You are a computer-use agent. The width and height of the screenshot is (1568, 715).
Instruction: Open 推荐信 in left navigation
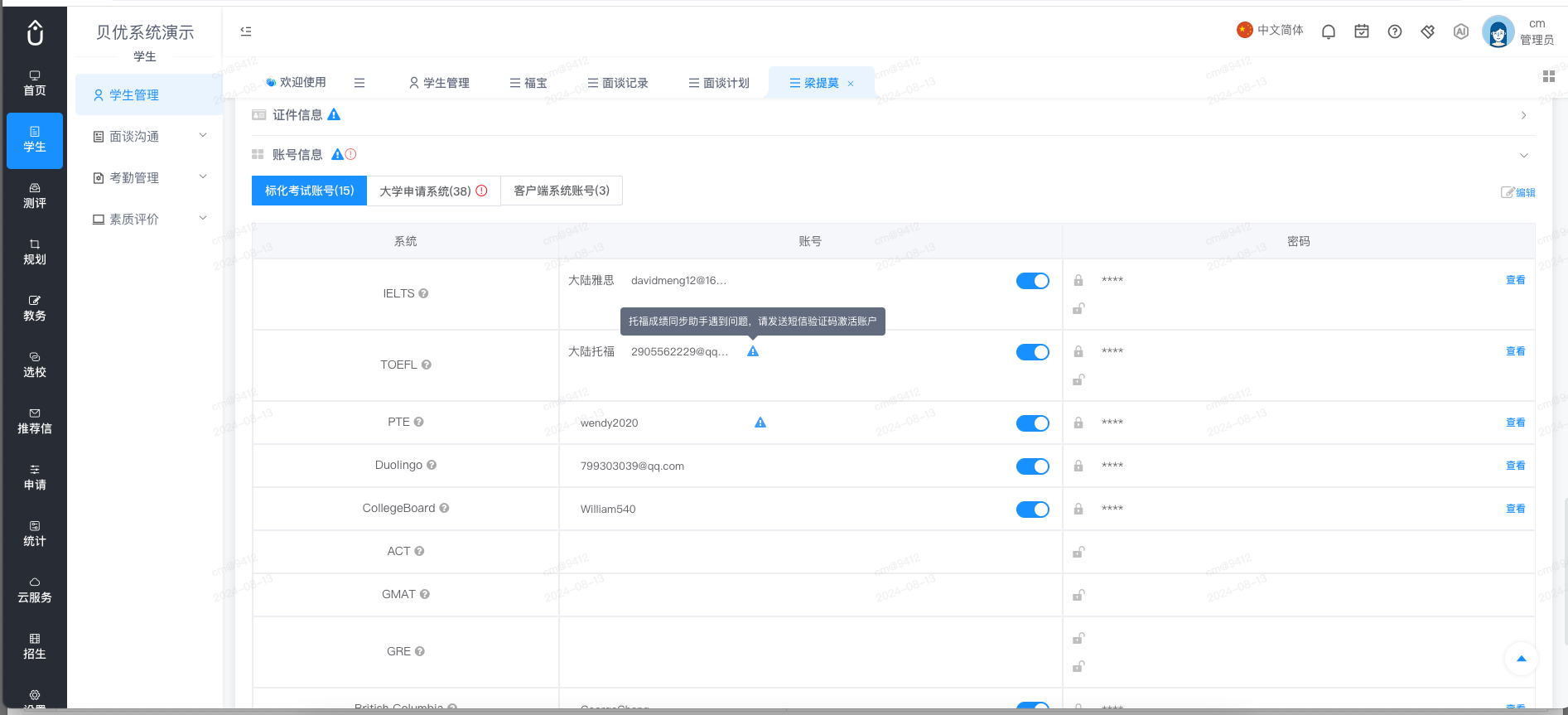point(35,421)
